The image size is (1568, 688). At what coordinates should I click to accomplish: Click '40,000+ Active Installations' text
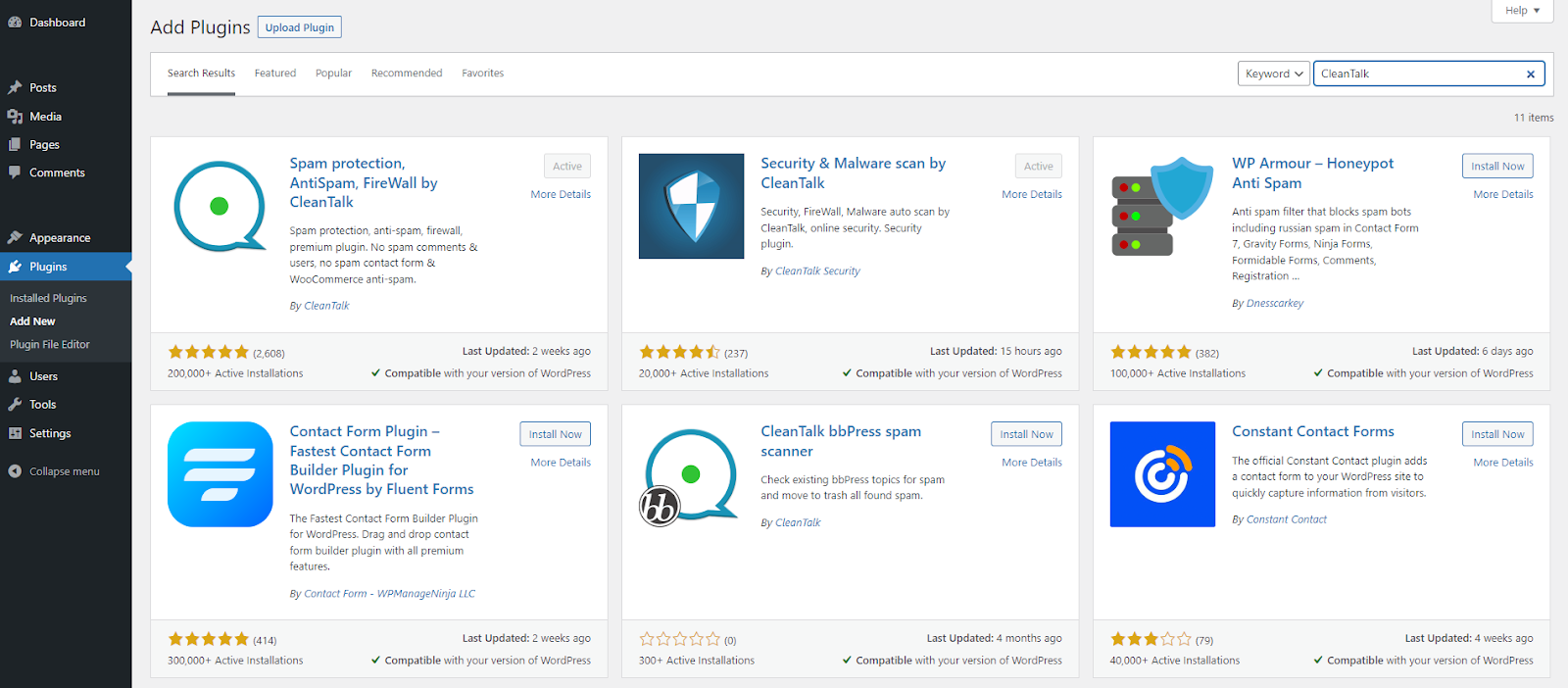tap(1174, 661)
